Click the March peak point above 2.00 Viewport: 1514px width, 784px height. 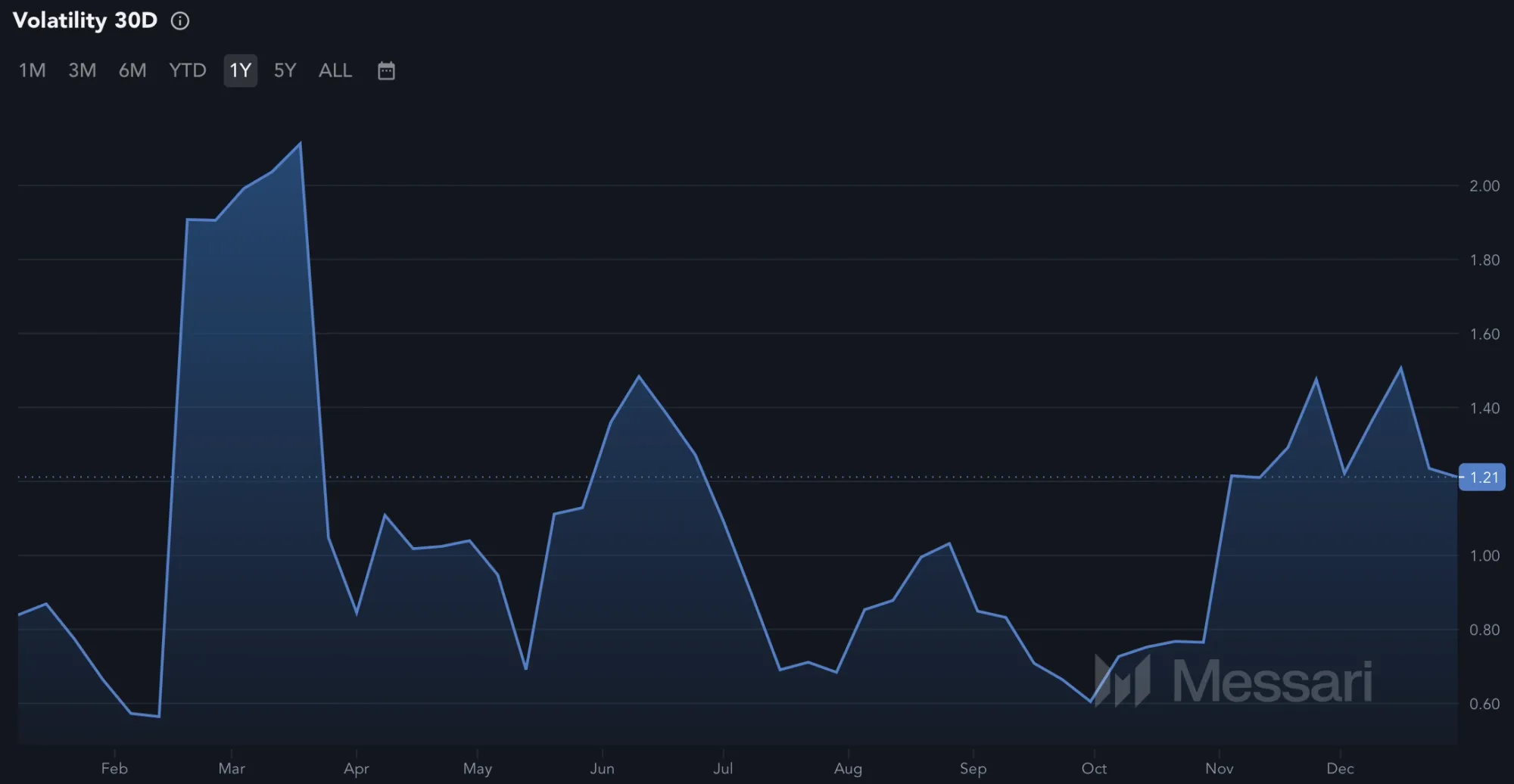[301, 143]
